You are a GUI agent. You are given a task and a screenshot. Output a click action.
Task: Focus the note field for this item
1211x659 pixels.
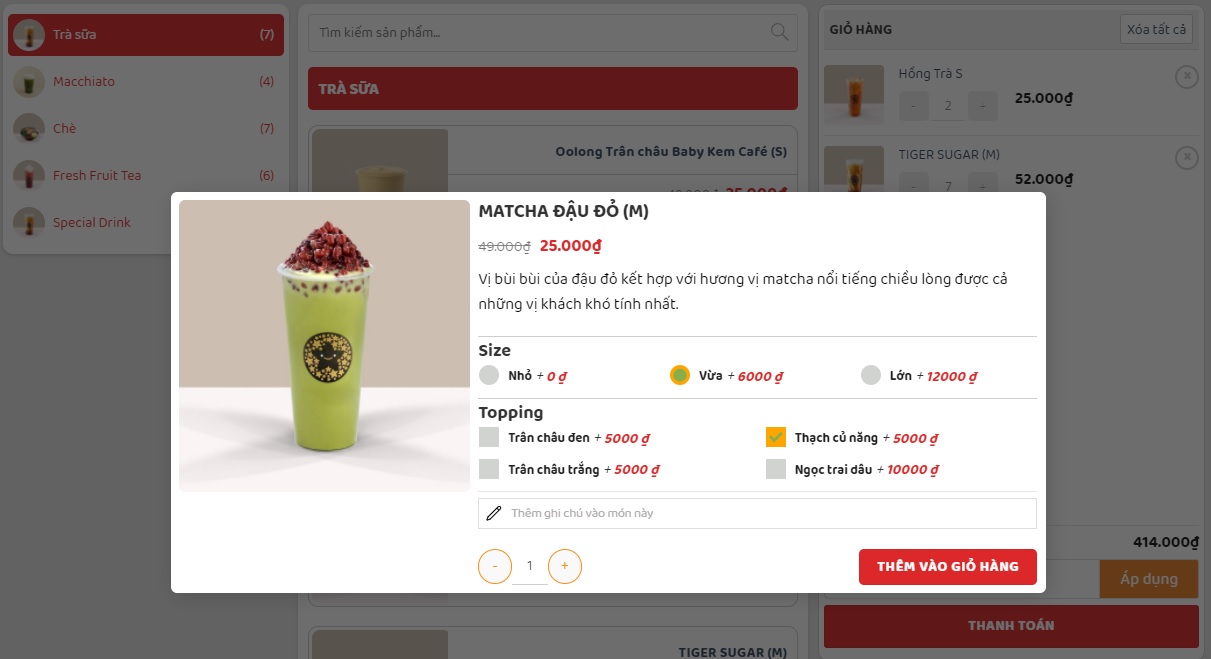[757, 513]
